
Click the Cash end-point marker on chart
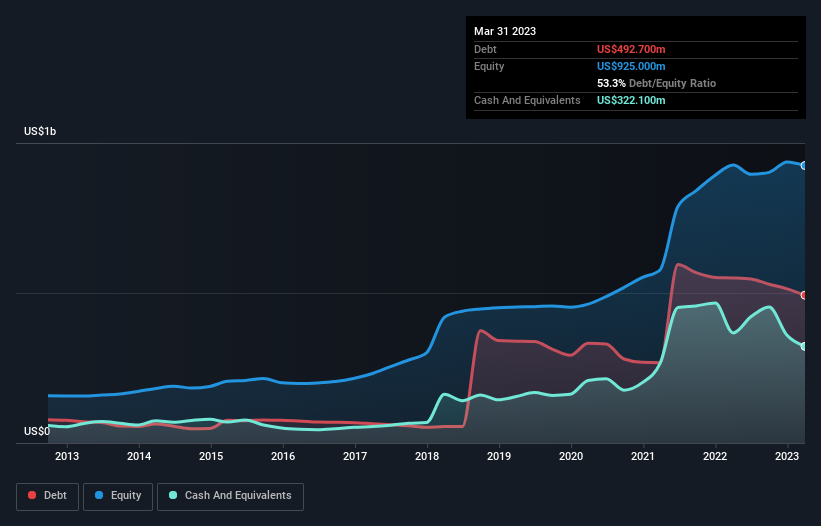pos(804,346)
